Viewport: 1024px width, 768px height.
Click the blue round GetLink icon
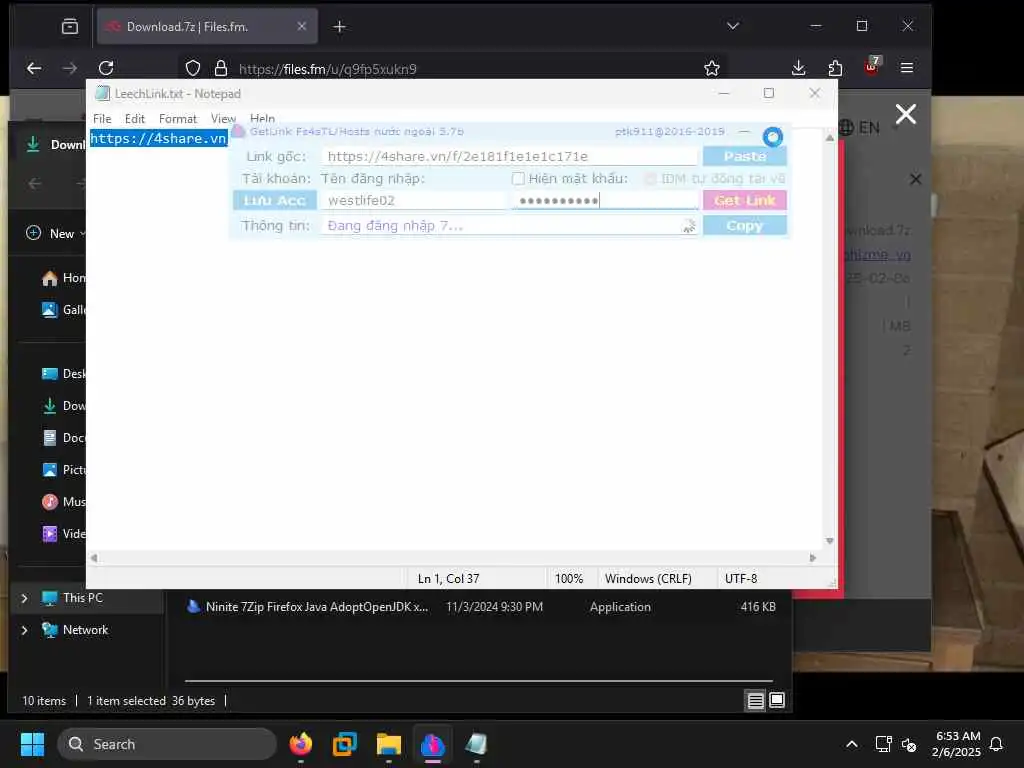click(773, 137)
